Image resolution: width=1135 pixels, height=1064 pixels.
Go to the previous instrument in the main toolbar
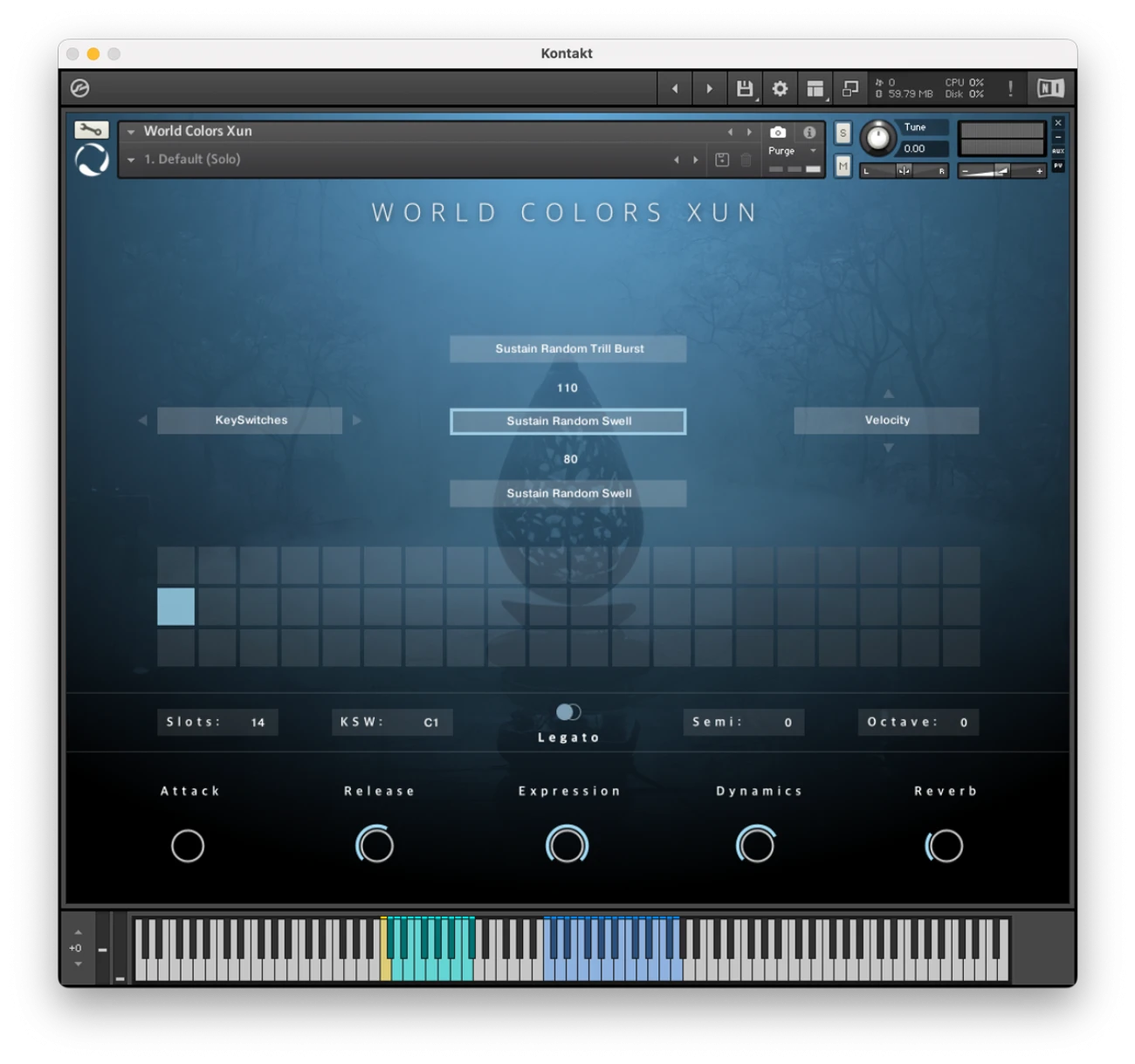point(675,88)
